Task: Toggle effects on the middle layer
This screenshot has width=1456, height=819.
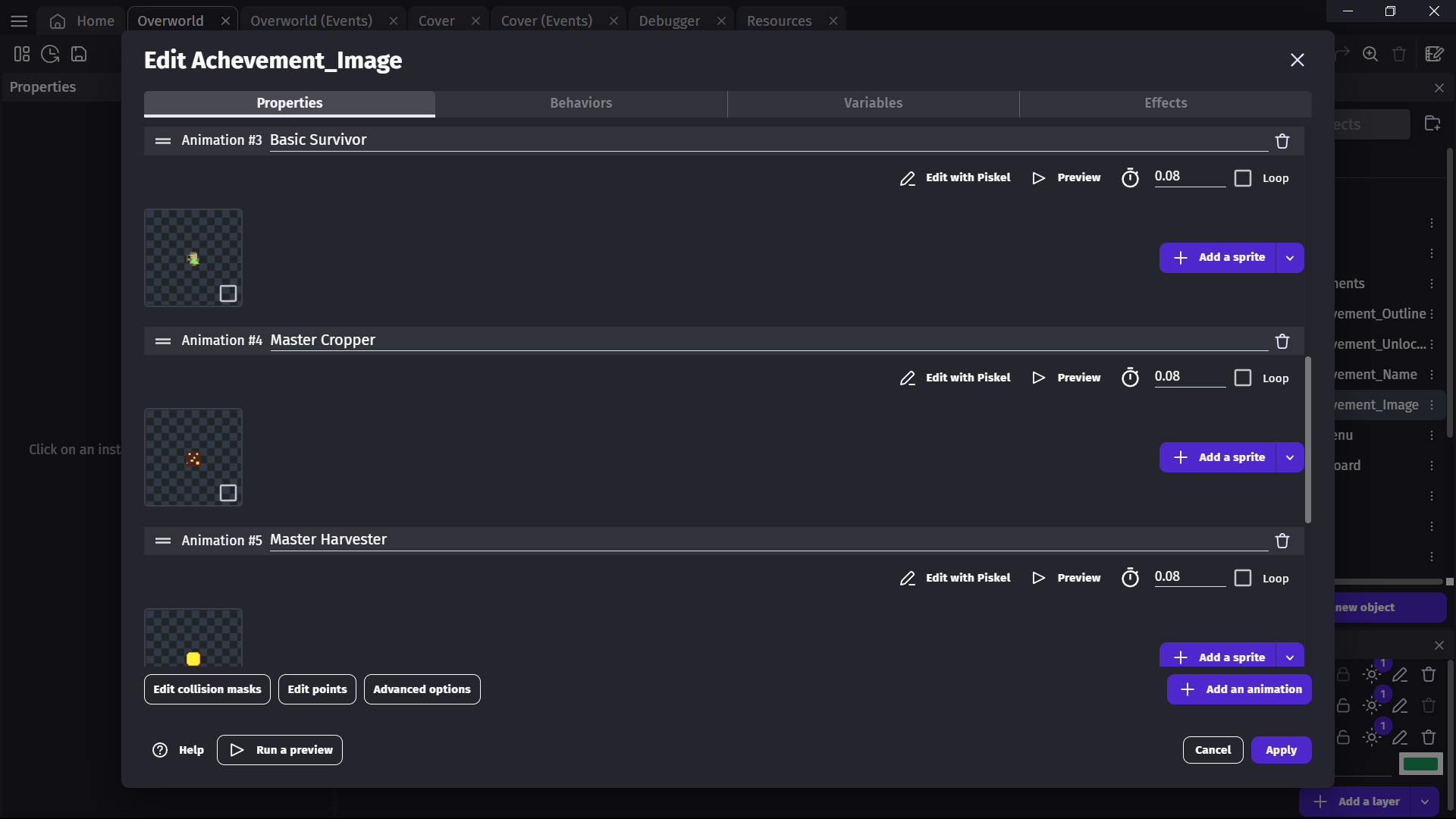Action: tap(1373, 705)
